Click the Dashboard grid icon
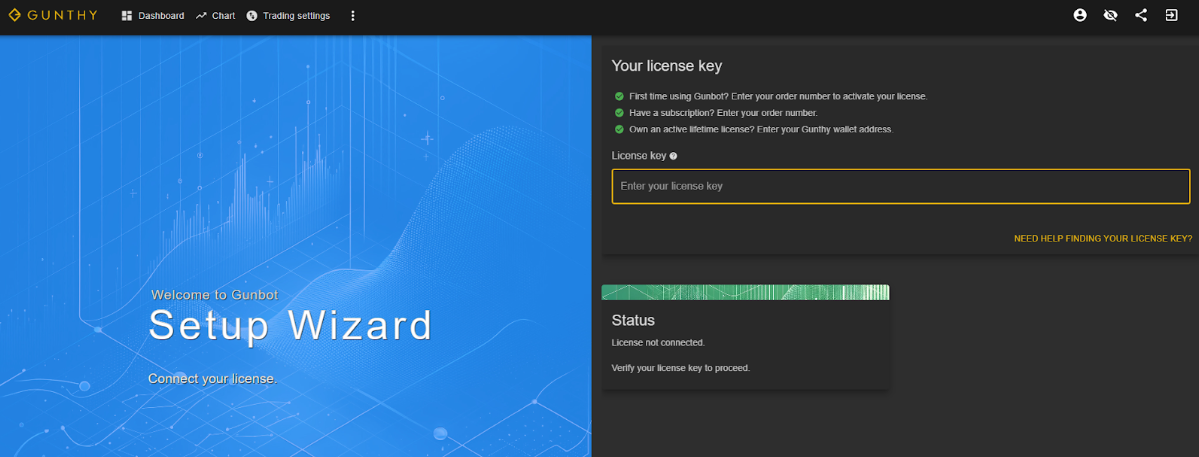The image size is (1199, 457). [x=127, y=15]
